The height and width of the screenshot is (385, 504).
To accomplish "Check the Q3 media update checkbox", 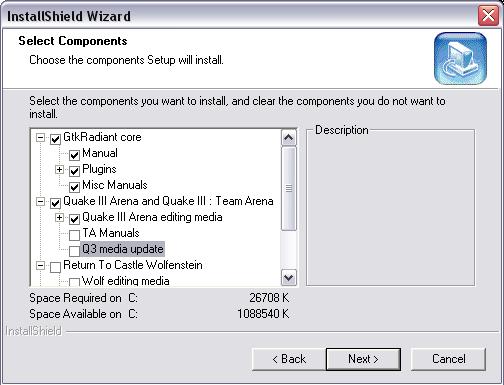I will [74, 251].
